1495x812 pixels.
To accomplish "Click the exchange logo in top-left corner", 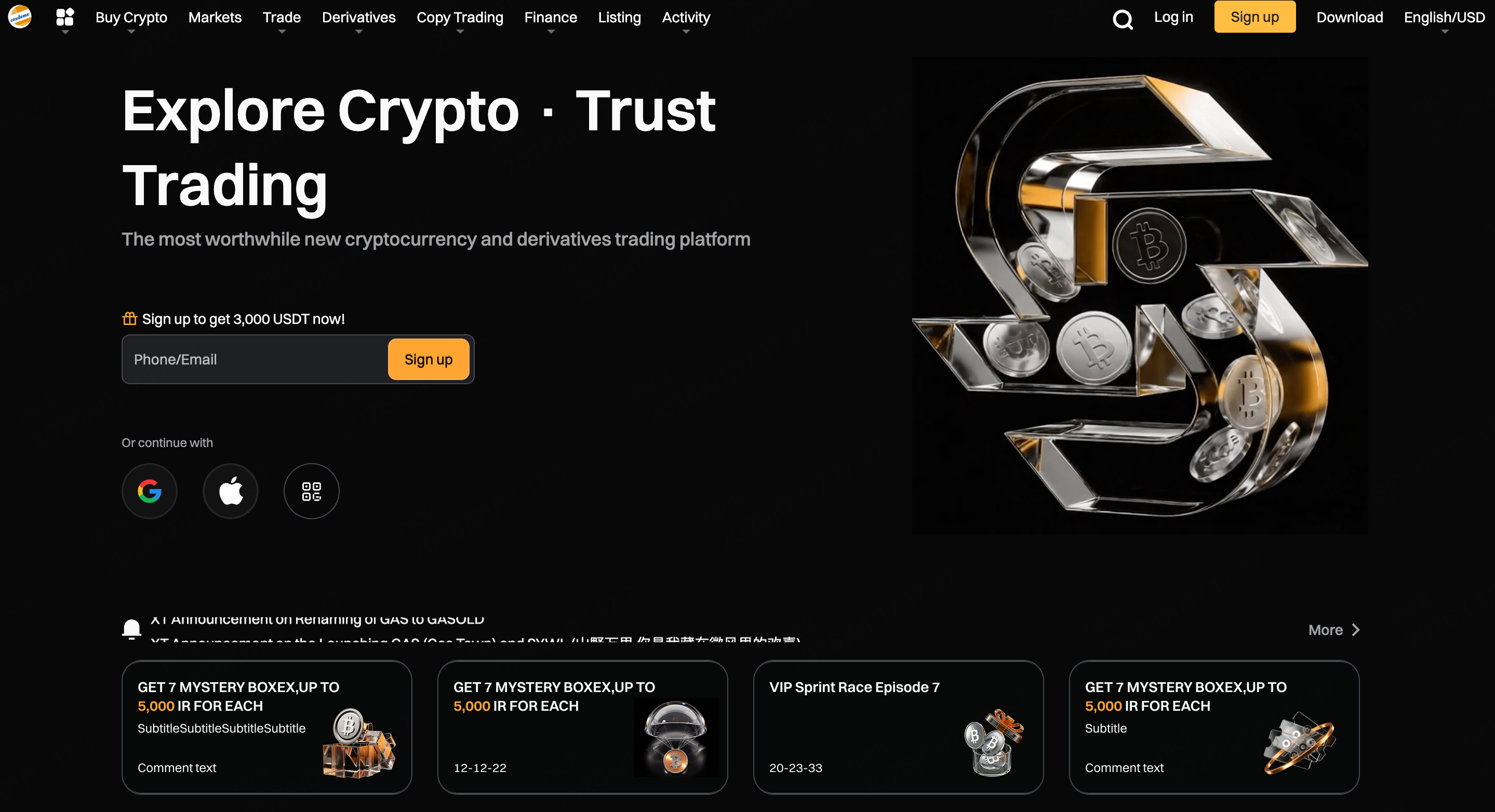I will pyautogui.click(x=20, y=17).
